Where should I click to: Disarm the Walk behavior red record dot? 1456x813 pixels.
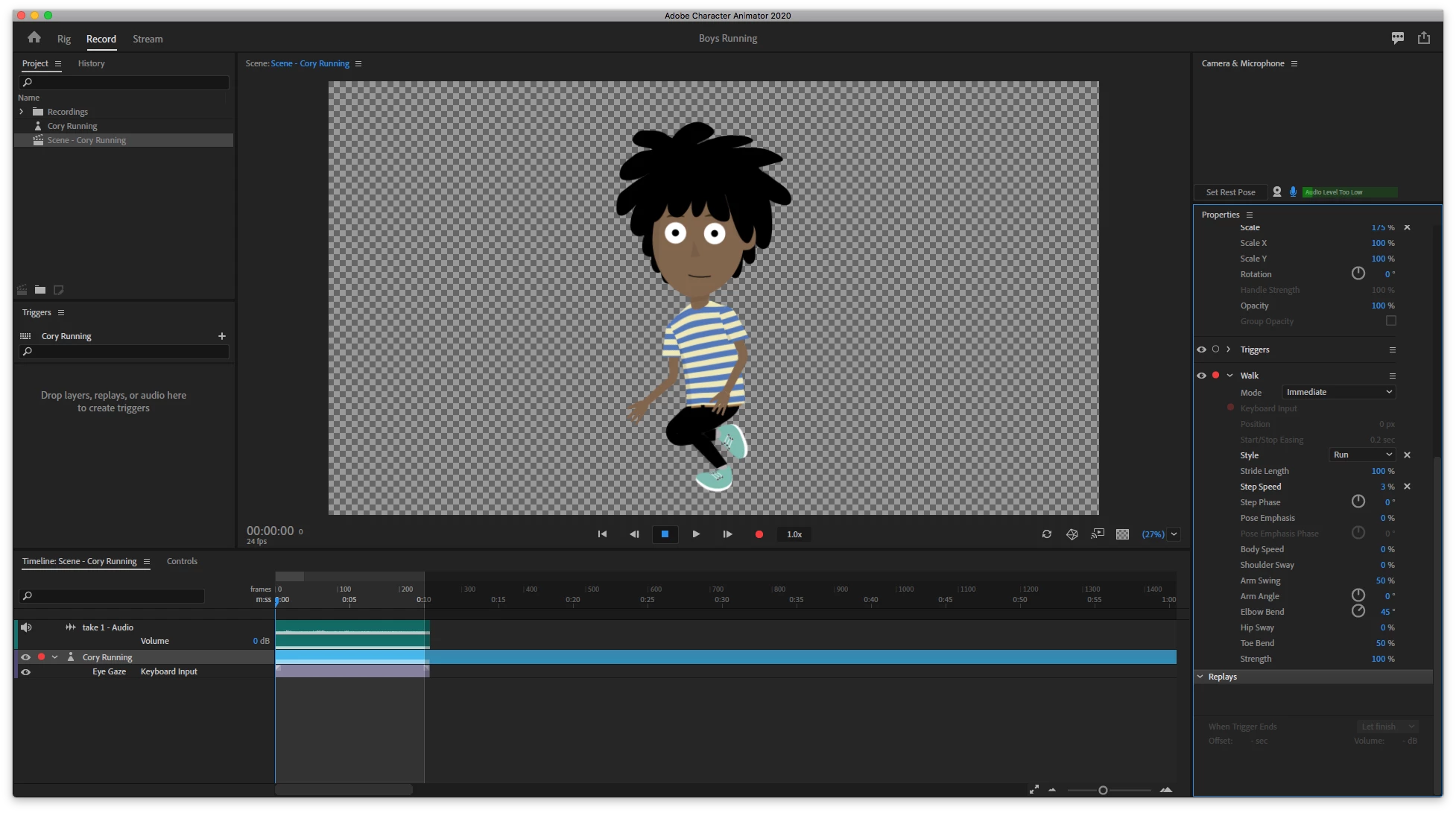(1215, 376)
